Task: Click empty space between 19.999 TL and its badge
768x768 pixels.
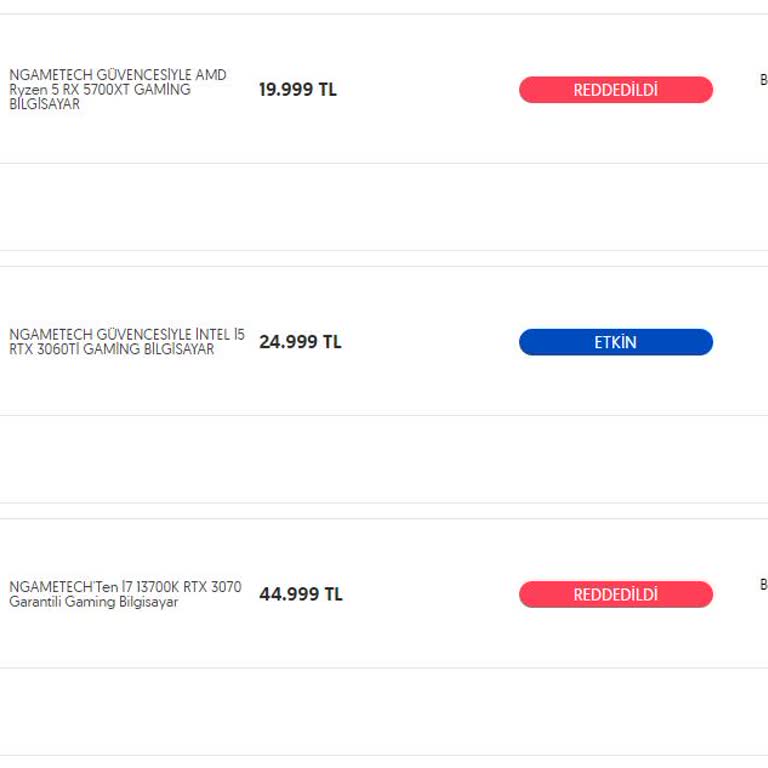Action: 428,89
